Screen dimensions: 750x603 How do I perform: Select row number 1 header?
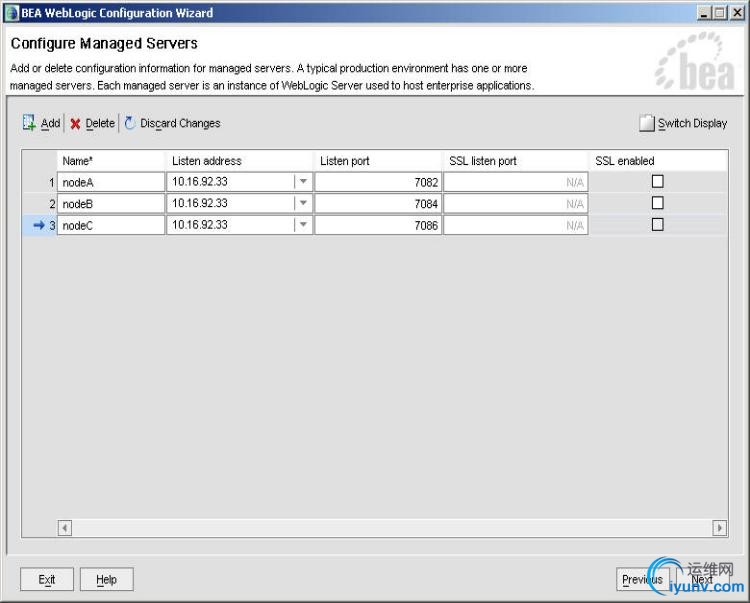[40, 182]
